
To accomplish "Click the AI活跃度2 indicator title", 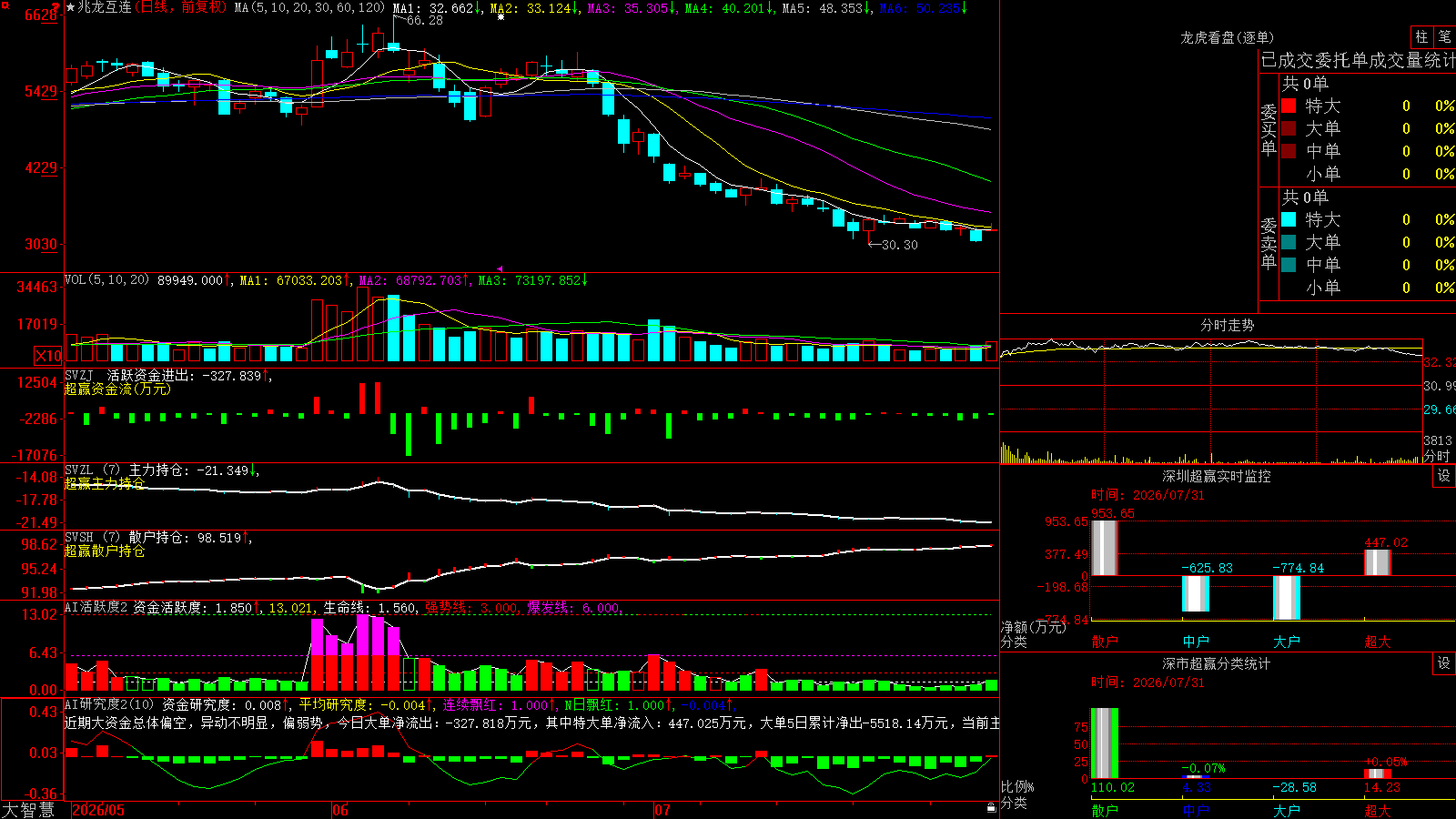I will tap(96, 608).
